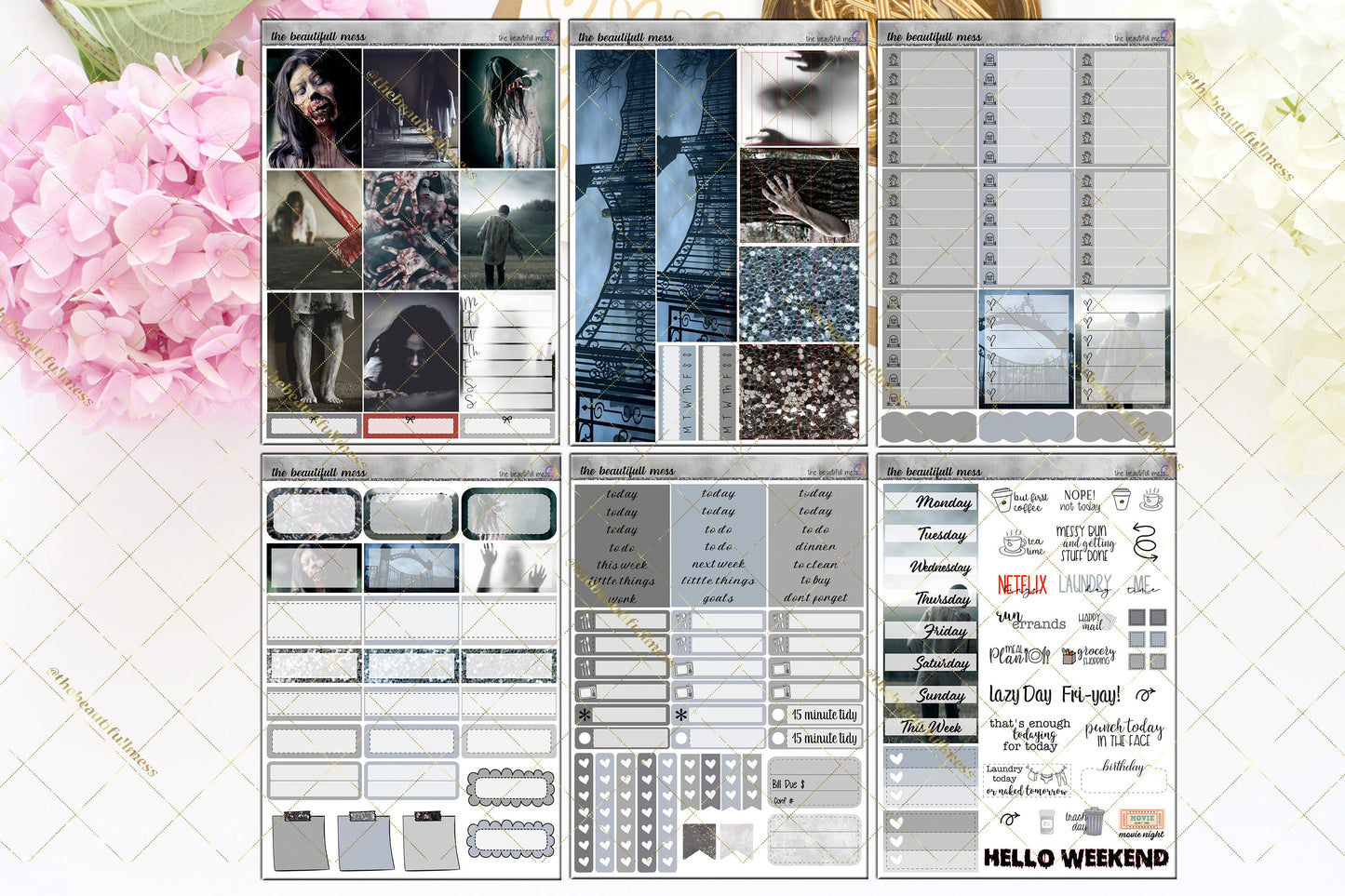
Task: Click the envelope icon beside 'happy mail'
Action: (x=1107, y=620)
